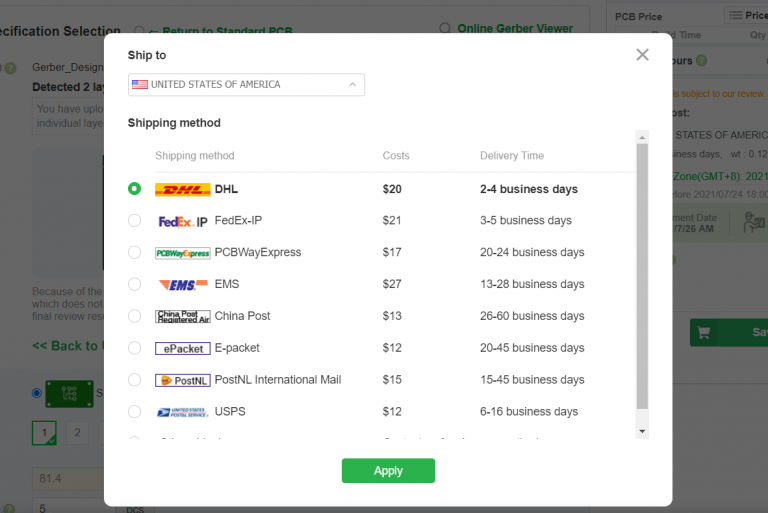Click the $15 PostNL cost

coord(392,380)
